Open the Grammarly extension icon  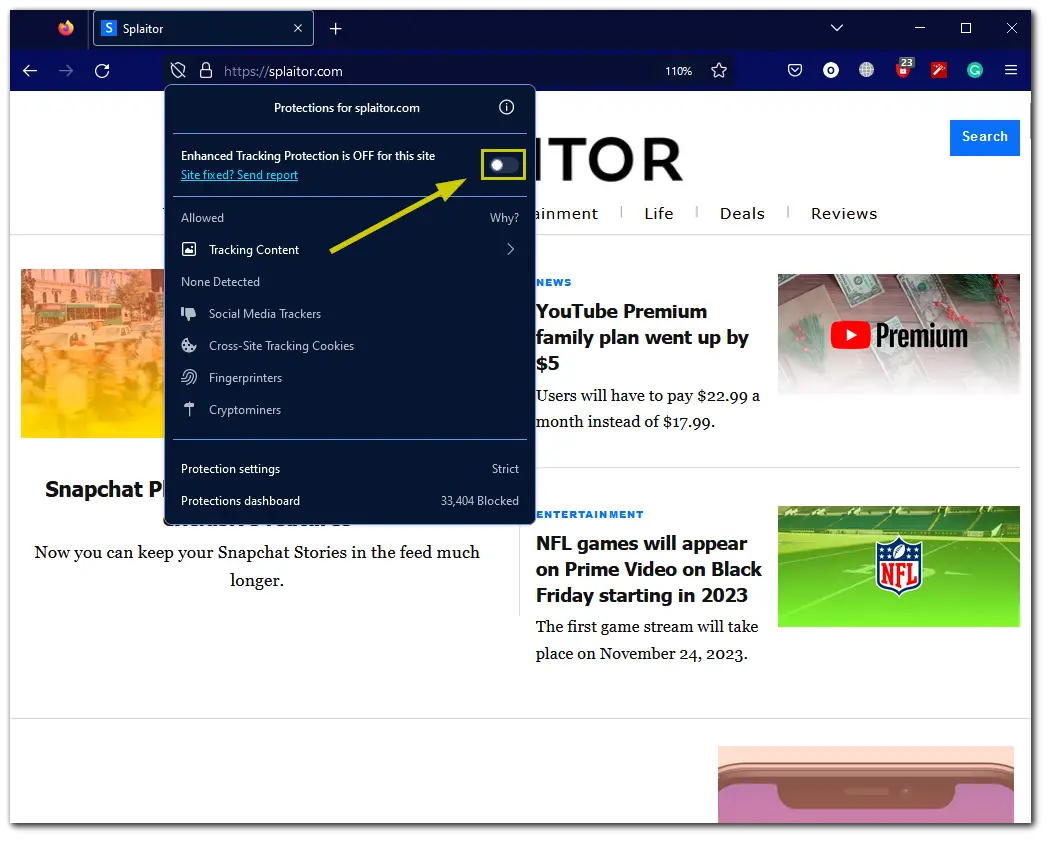975,70
